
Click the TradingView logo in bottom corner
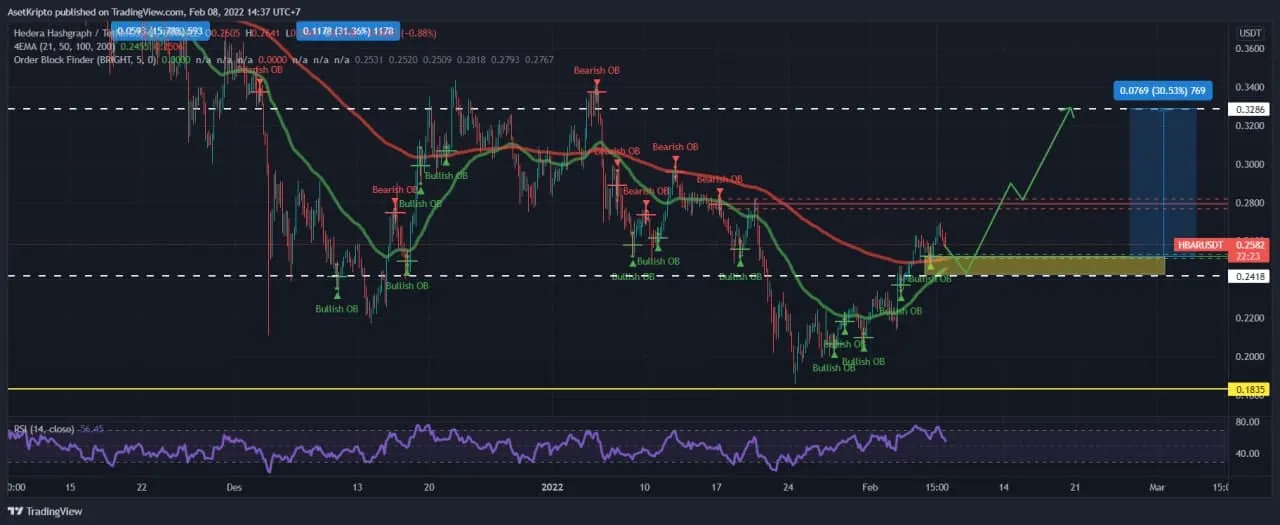pyautogui.click(x=46, y=512)
